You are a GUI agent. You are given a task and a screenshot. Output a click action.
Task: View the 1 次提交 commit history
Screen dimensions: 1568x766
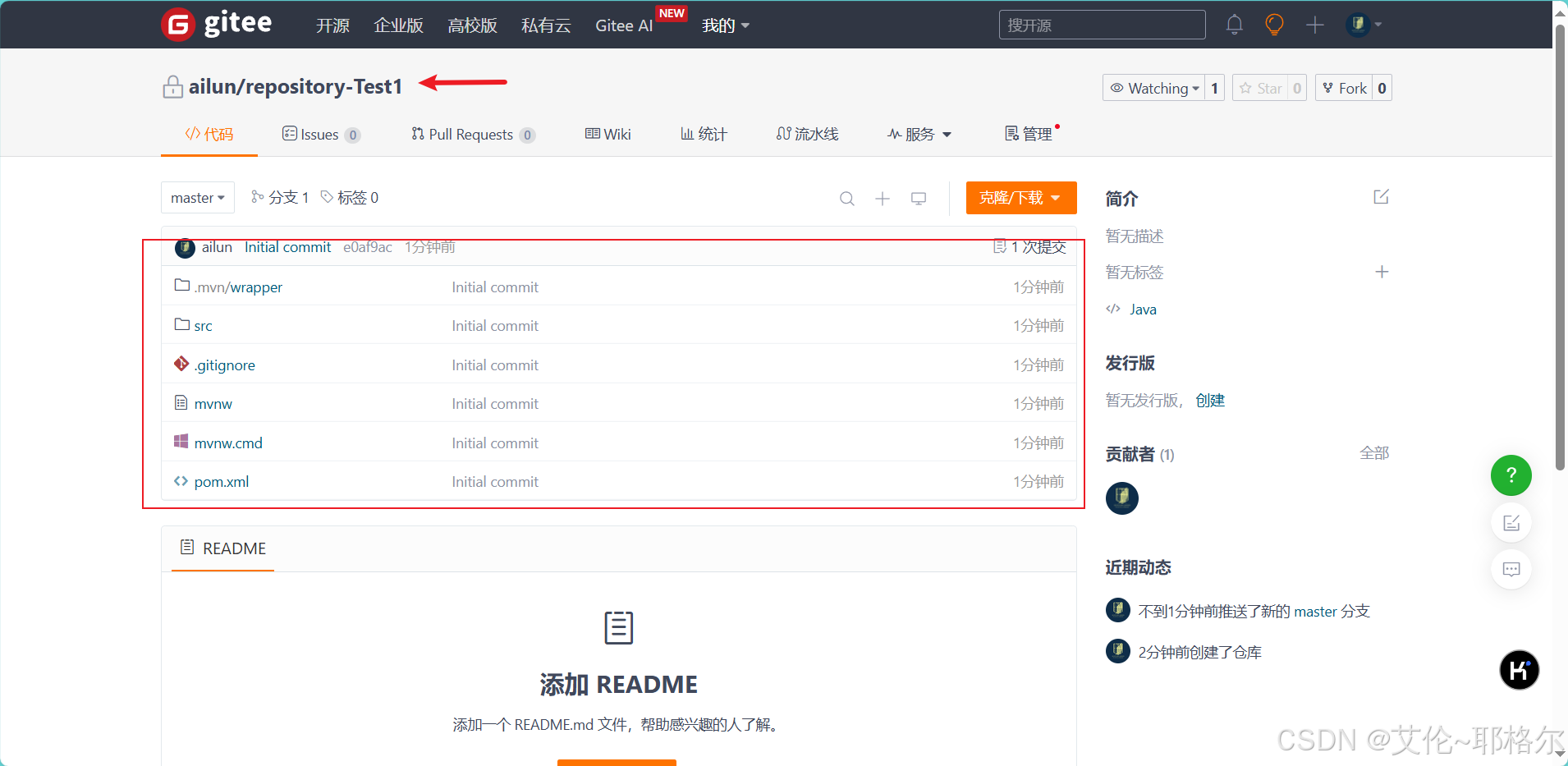[x=1029, y=247]
